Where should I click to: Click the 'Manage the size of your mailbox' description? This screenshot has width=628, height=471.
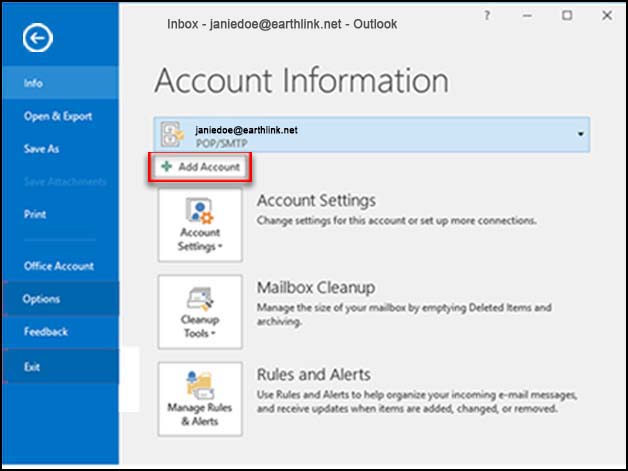pyautogui.click(x=404, y=314)
